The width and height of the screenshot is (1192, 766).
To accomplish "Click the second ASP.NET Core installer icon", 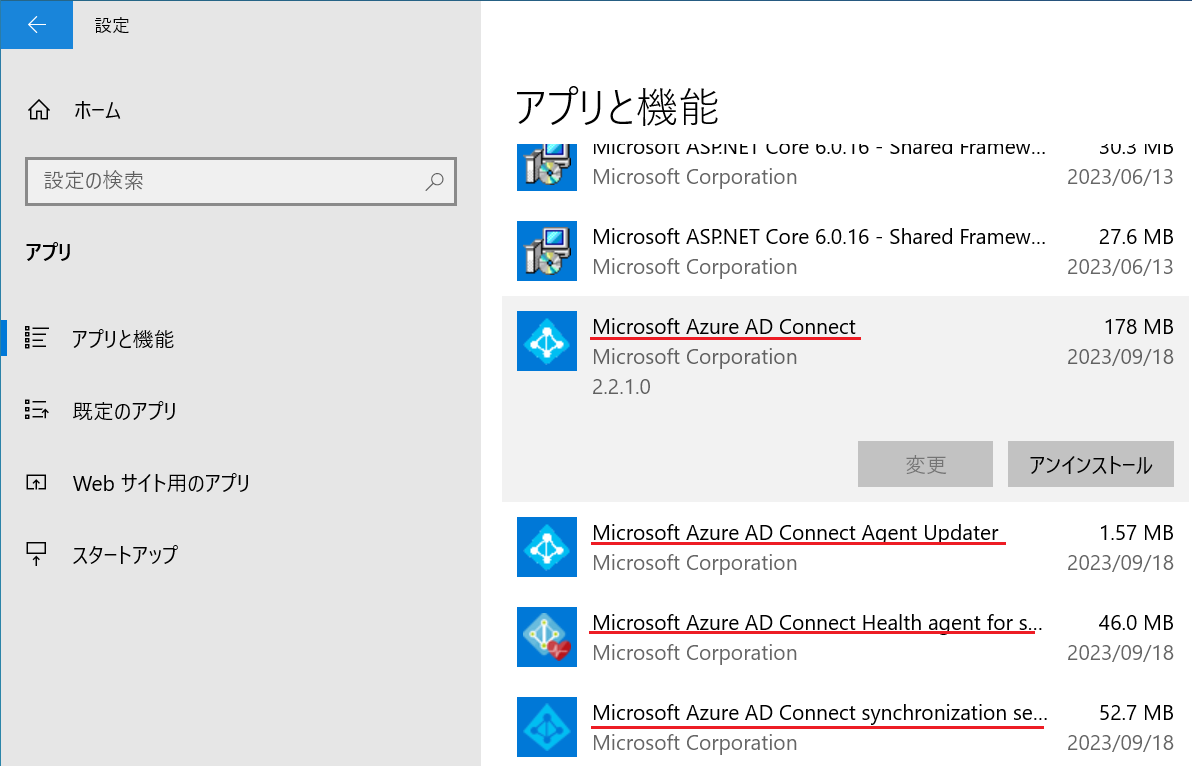I will point(547,251).
